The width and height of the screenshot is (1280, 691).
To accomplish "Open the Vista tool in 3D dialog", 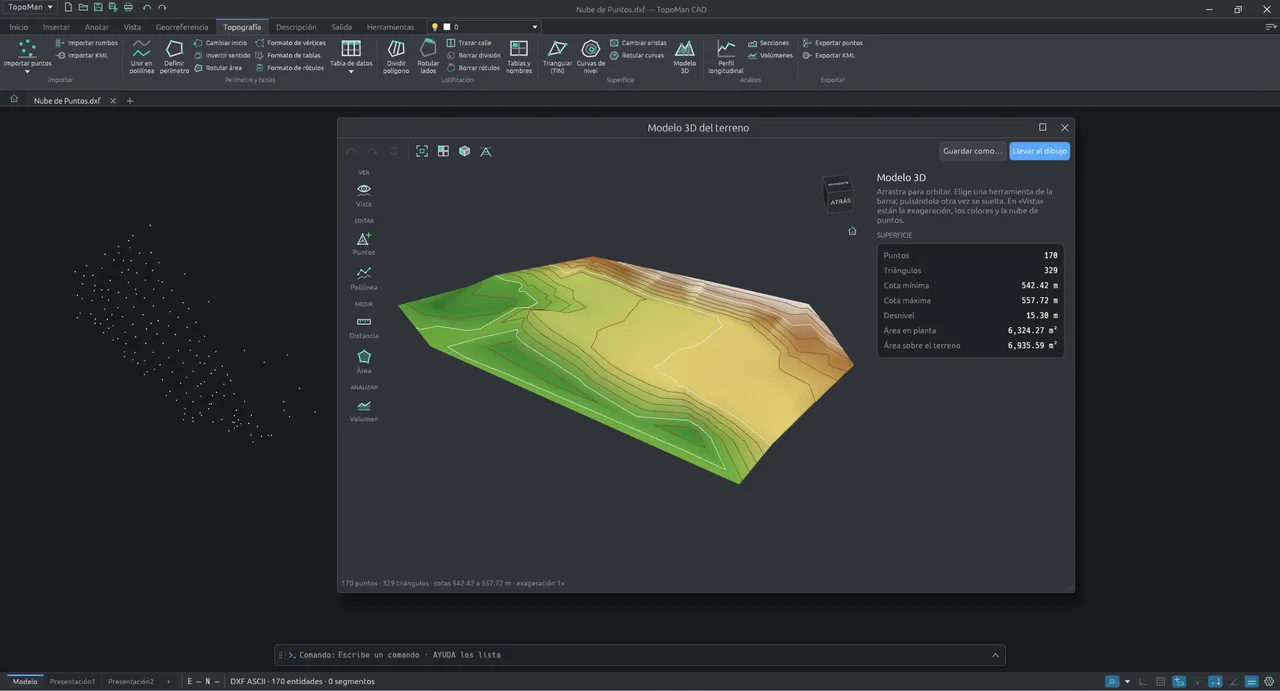I will click(x=364, y=194).
